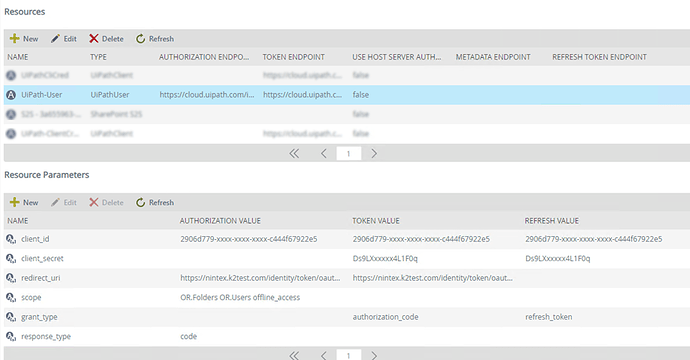Image resolution: width=690 pixels, height=360 pixels.
Task: Click Edit pencil icon in Resources toolbar
Action: (55, 39)
